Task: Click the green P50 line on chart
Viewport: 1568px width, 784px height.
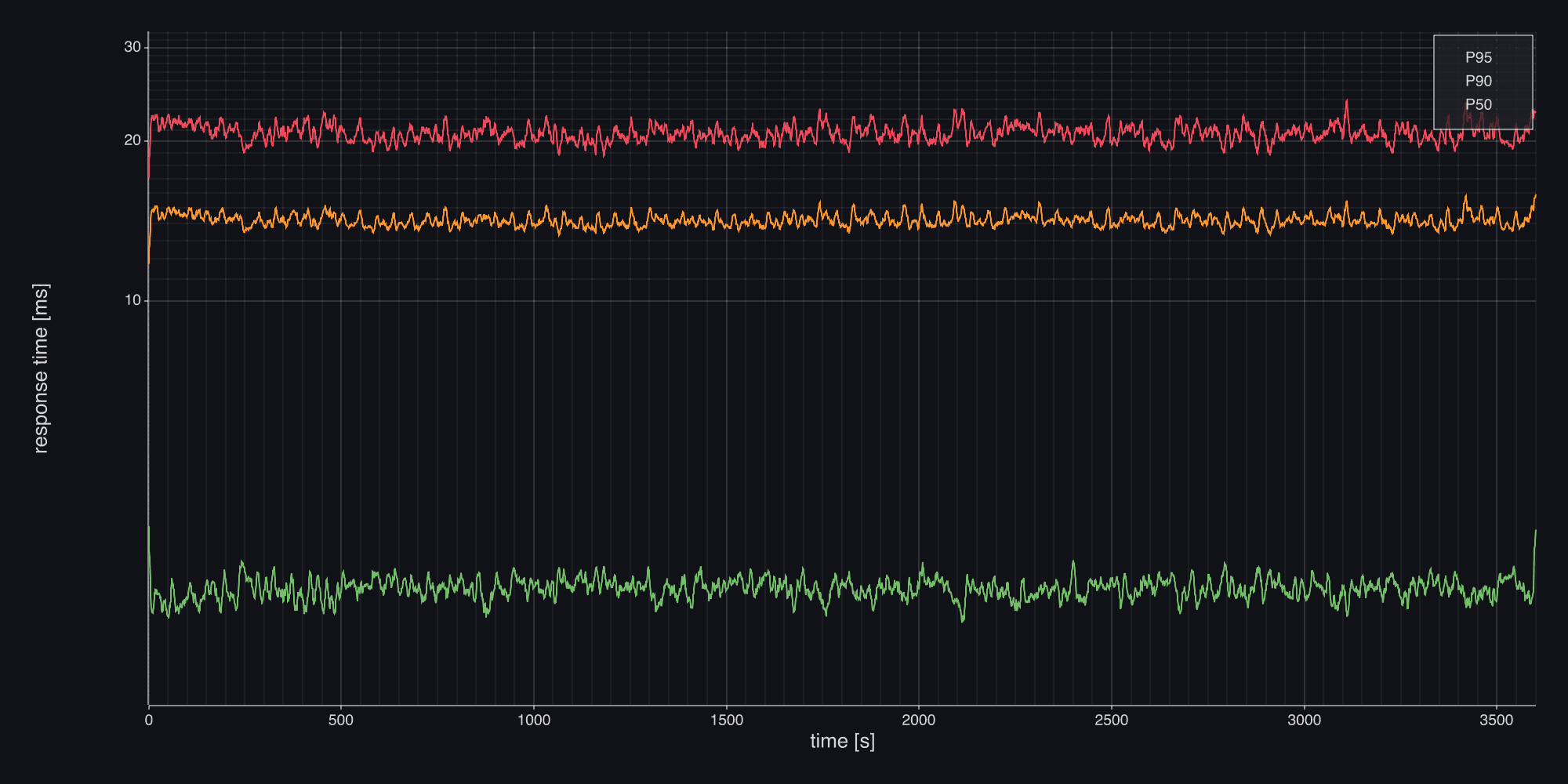Action: pyautogui.click(x=784, y=588)
